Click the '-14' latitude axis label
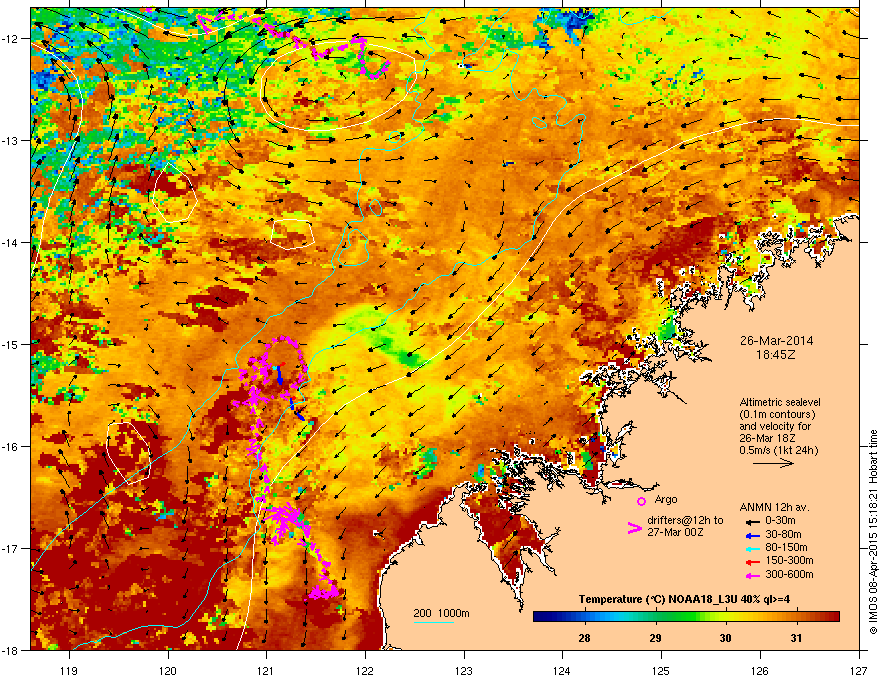This screenshot has width=880, height=680. point(10,243)
